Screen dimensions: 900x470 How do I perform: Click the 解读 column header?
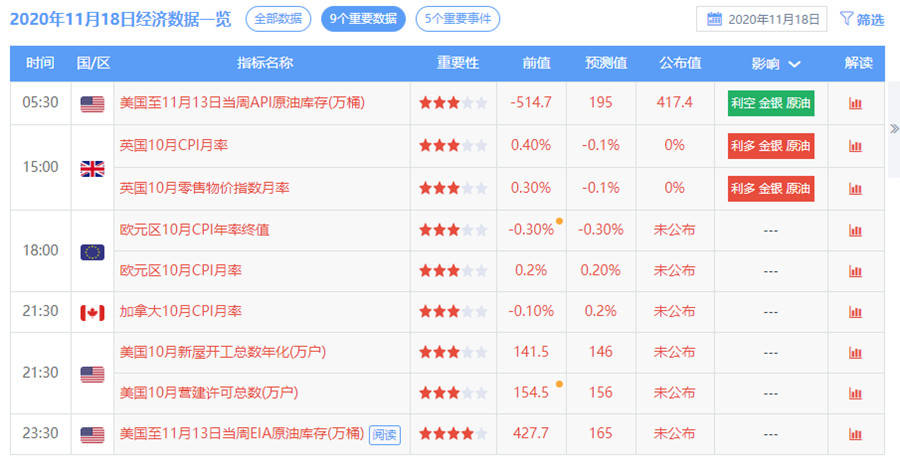pyautogui.click(x=859, y=63)
